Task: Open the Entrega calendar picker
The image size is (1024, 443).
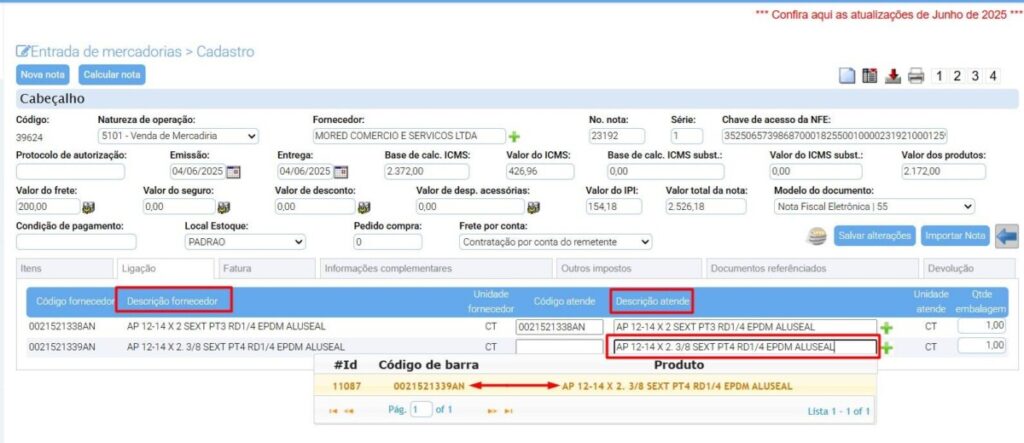Action: [x=340, y=172]
